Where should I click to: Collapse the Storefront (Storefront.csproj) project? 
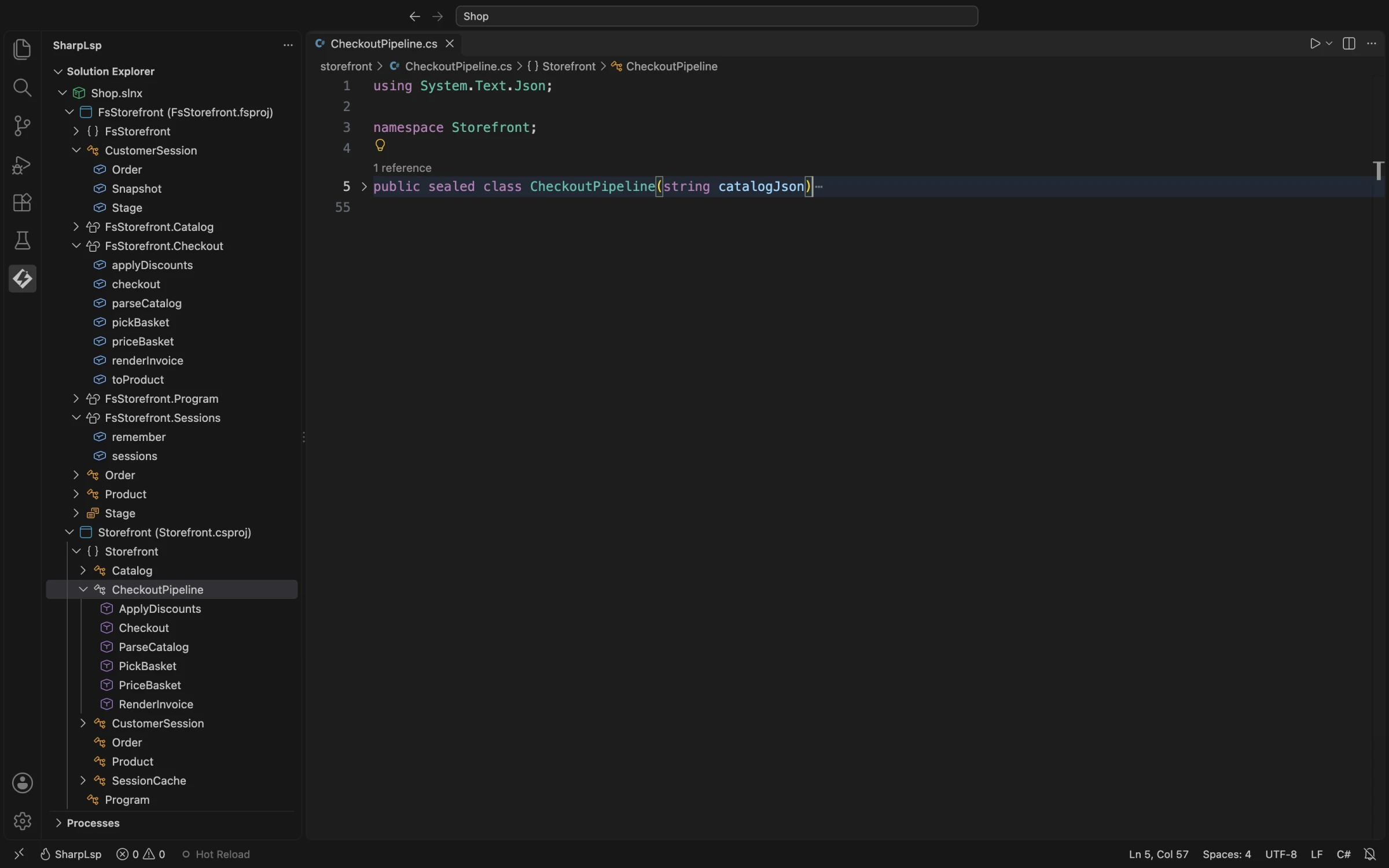(69, 532)
